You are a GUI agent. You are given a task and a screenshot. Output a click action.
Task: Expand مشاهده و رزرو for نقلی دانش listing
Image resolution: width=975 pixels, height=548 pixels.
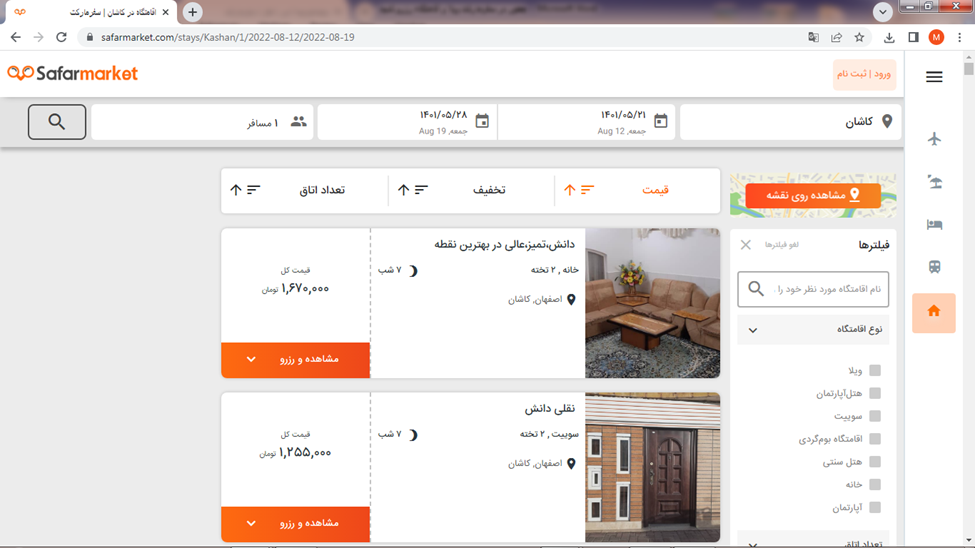295,524
